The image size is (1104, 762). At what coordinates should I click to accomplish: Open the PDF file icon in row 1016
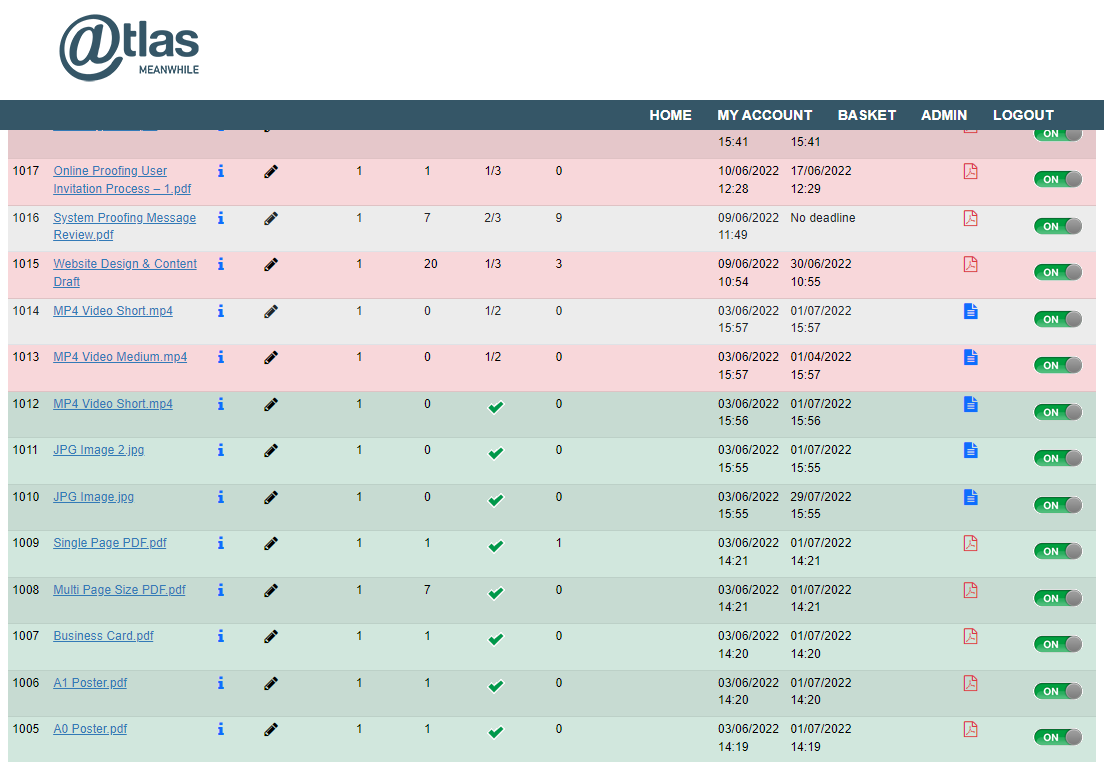(x=970, y=218)
